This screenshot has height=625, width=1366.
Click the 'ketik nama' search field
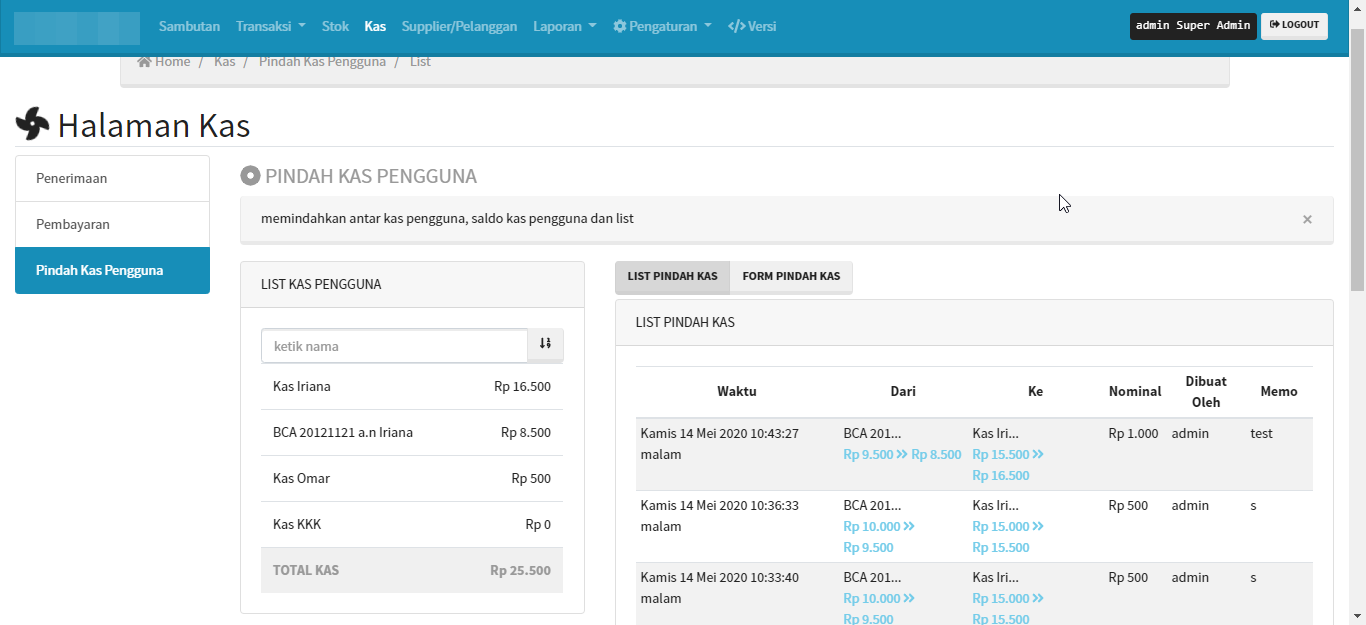(394, 346)
